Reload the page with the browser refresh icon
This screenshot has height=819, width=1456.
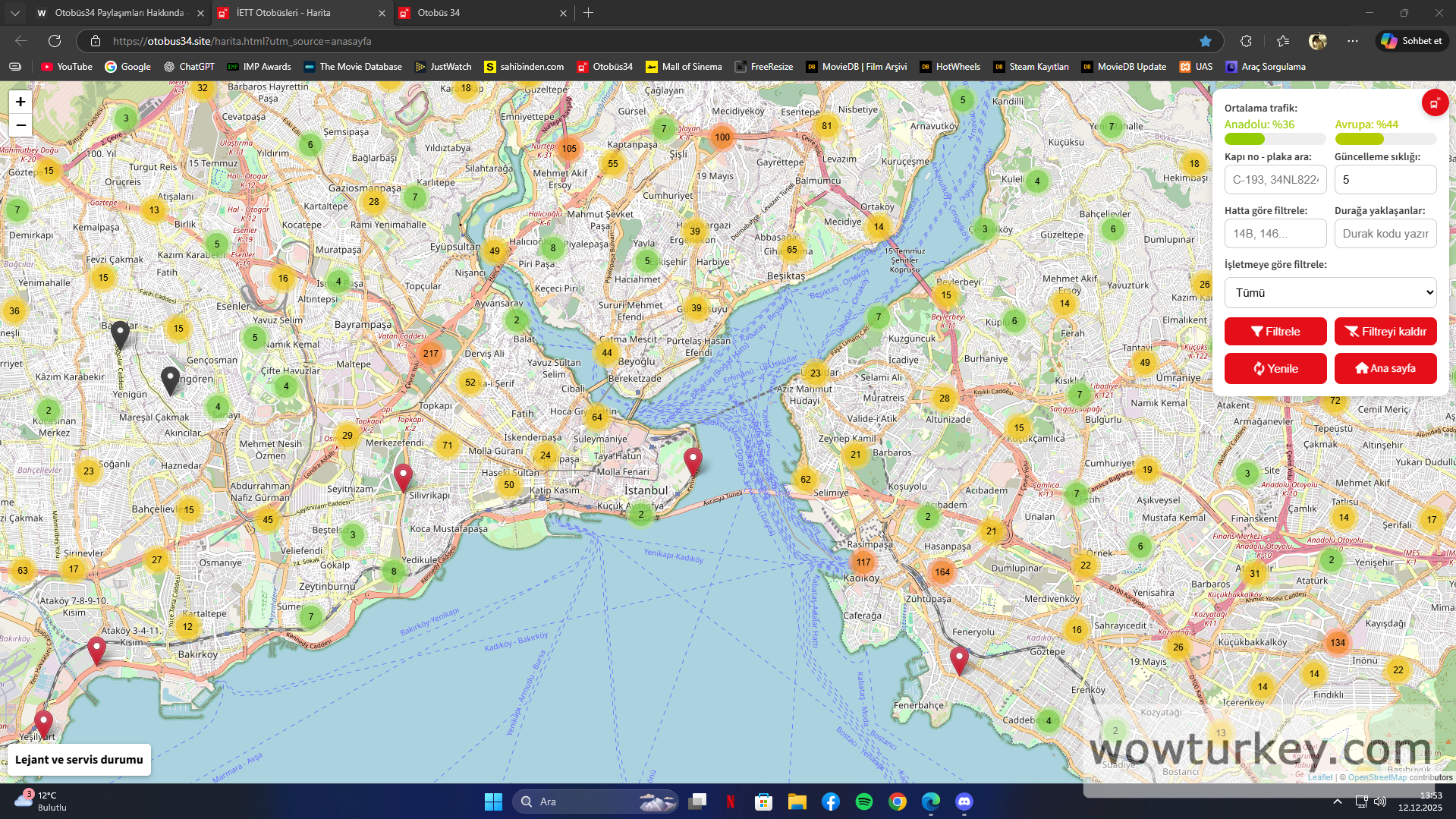54,41
